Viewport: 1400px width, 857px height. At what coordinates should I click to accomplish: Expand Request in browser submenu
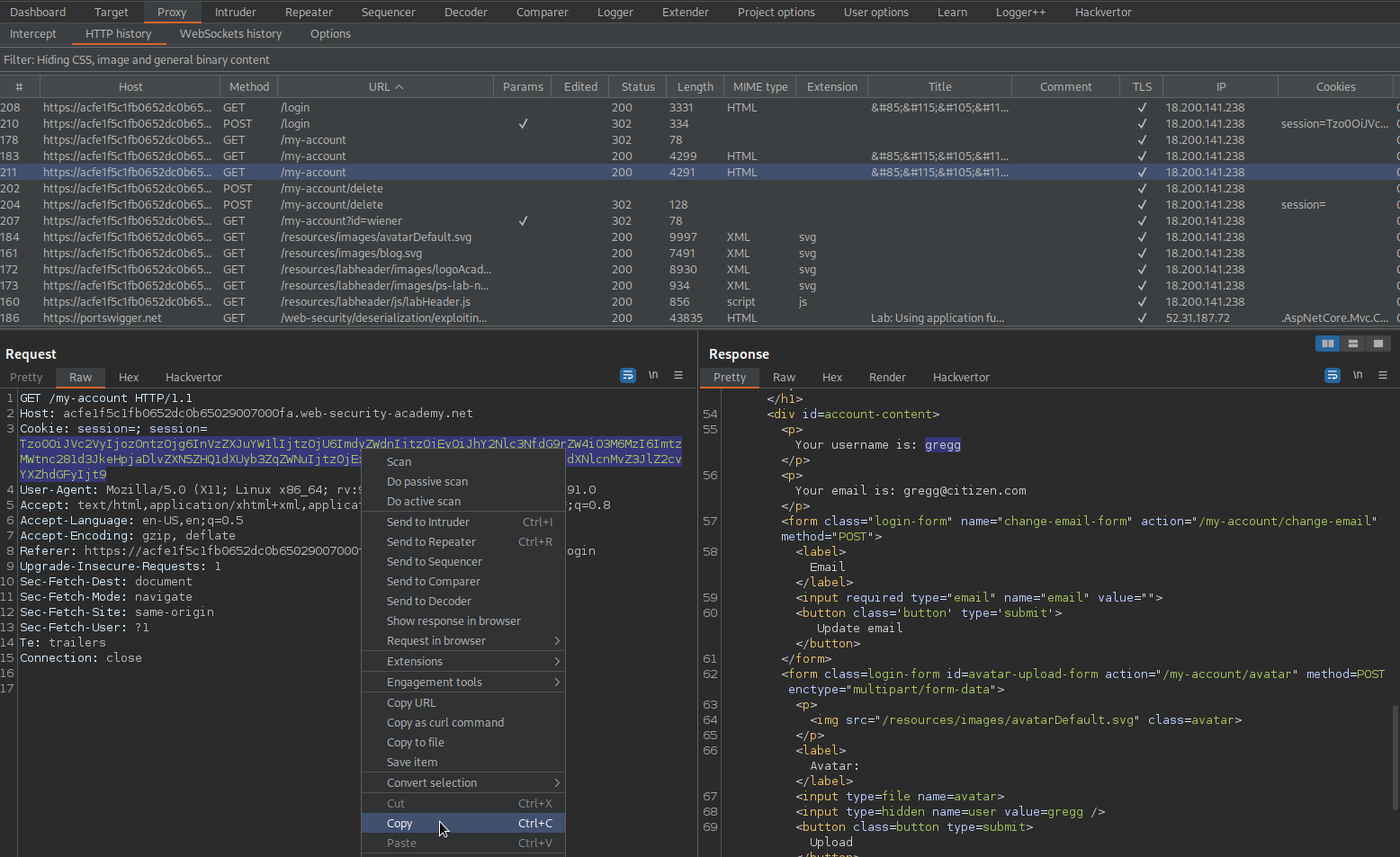463,641
